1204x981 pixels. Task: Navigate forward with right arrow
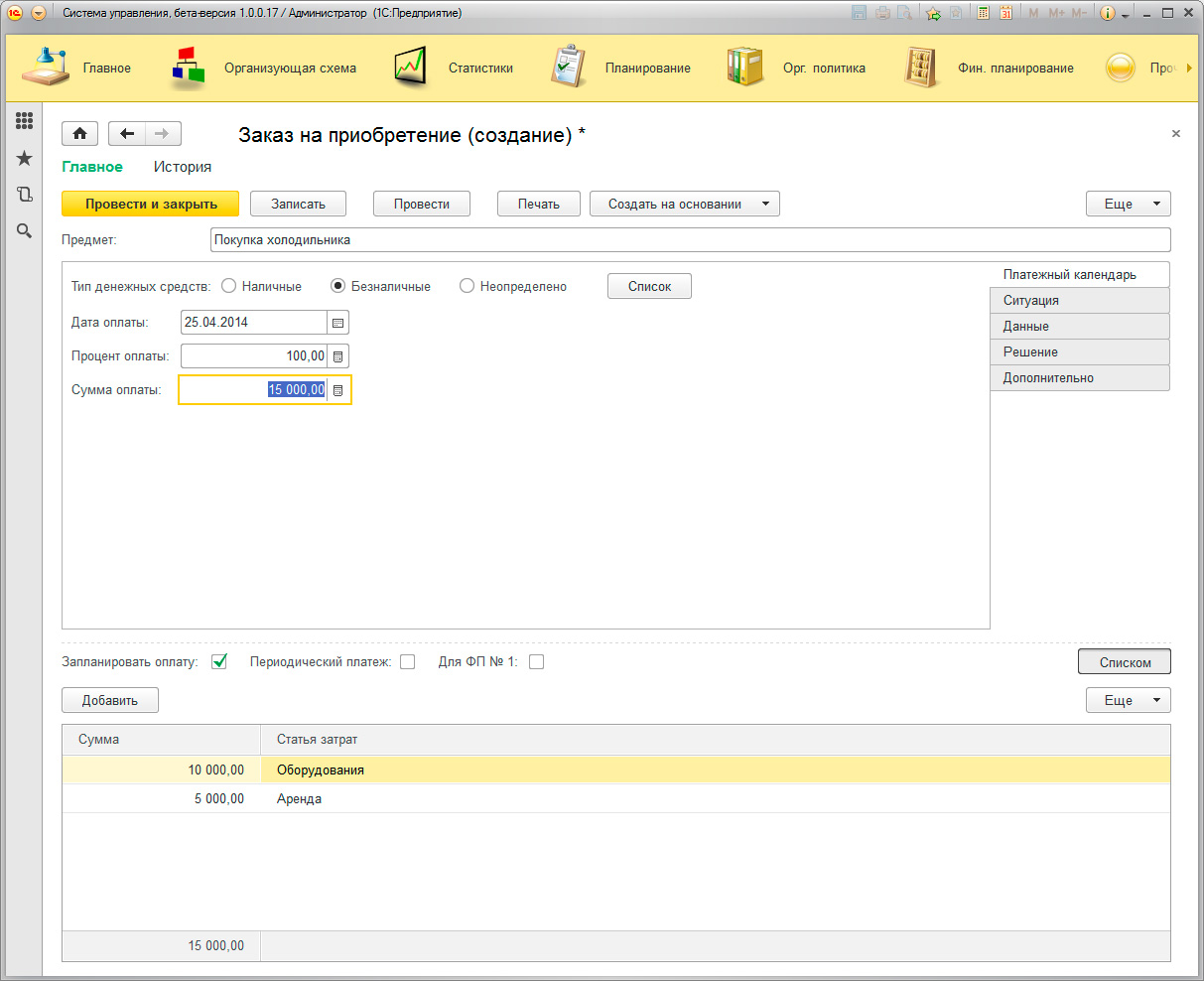point(163,134)
